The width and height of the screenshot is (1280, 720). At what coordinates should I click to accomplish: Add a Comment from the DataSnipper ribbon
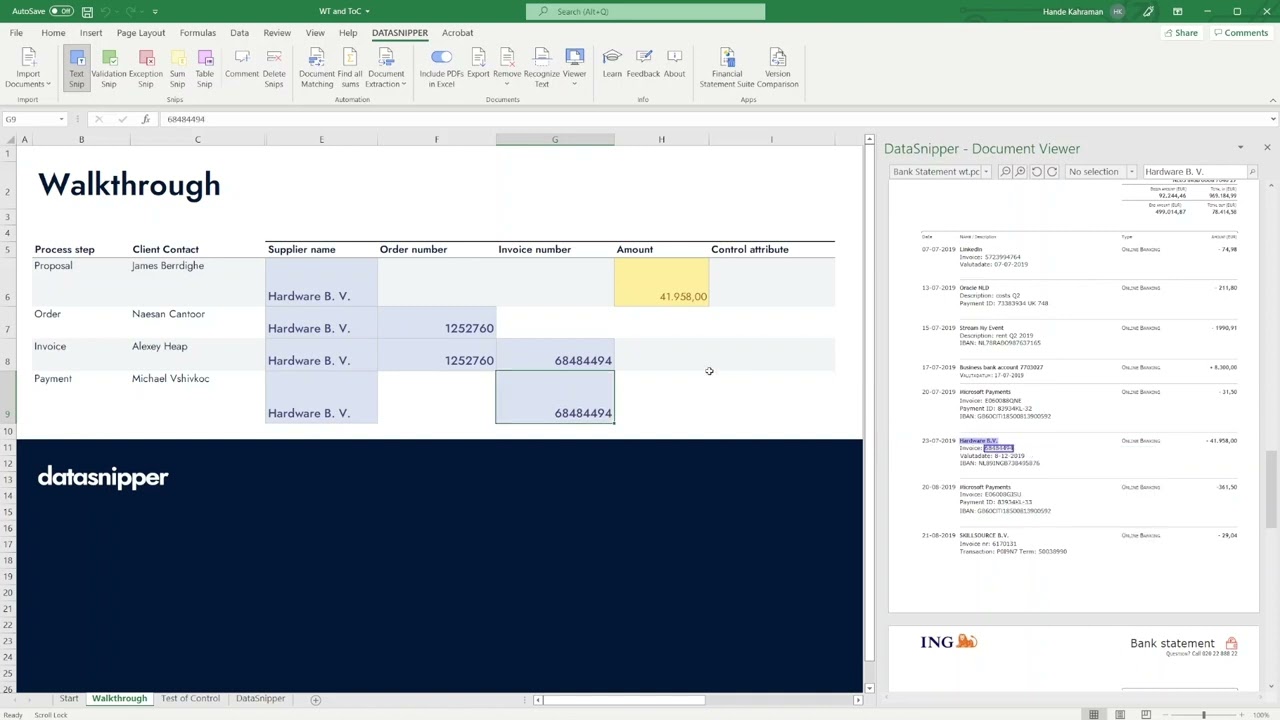pos(242,64)
